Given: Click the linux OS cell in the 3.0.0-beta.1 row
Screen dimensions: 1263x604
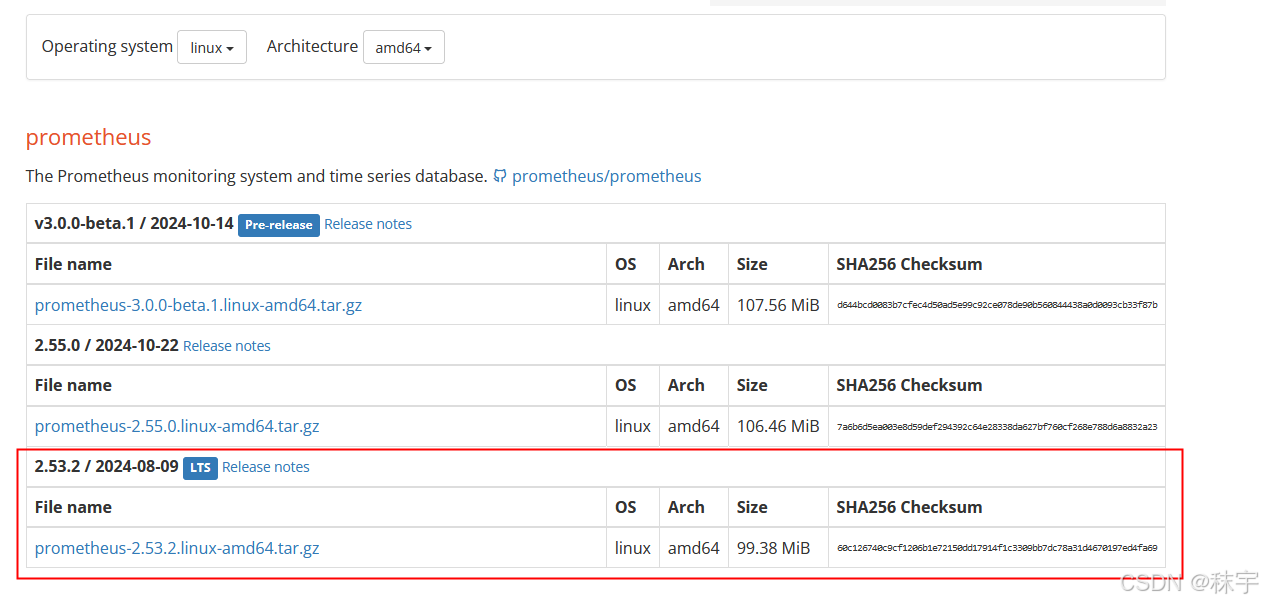Looking at the screenshot, I should point(633,305).
